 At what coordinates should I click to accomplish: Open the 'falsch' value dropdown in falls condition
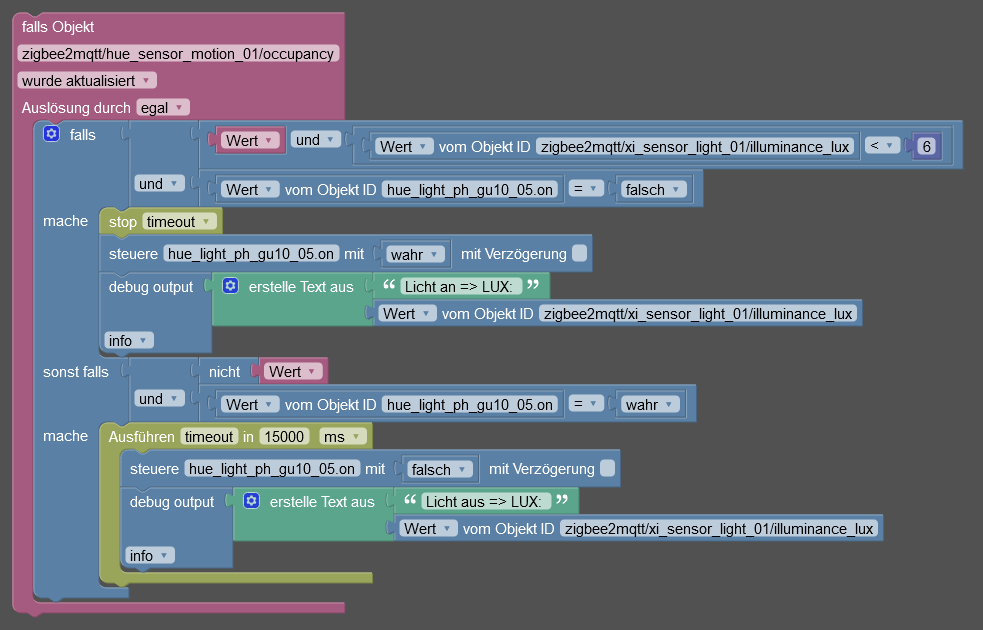(653, 189)
